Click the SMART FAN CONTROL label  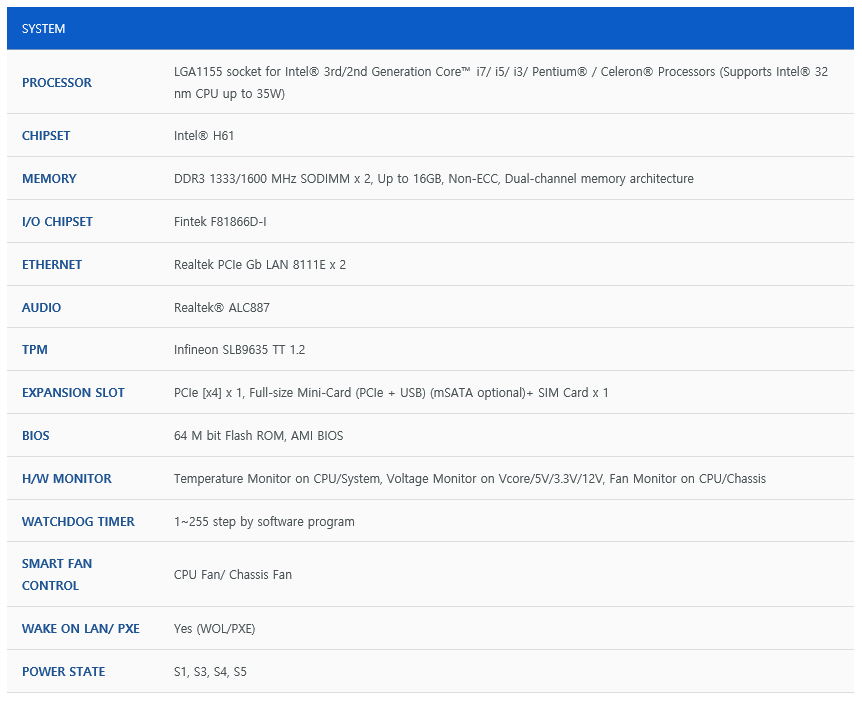[x=57, y=575]
